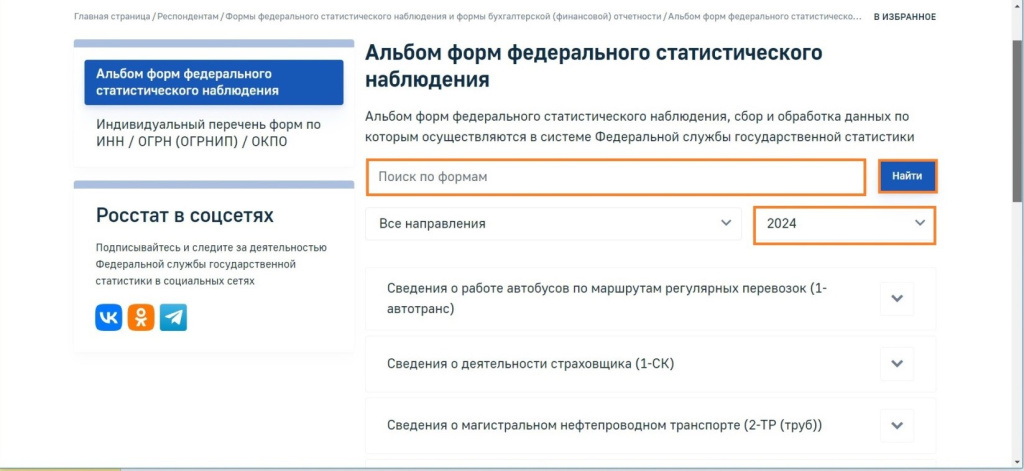Viewport: 1024px width, 471px height.
Task: Select 'Индивидуальный перечень форм по ИНН' sidebar item
Action: click(x=208, y=133)
